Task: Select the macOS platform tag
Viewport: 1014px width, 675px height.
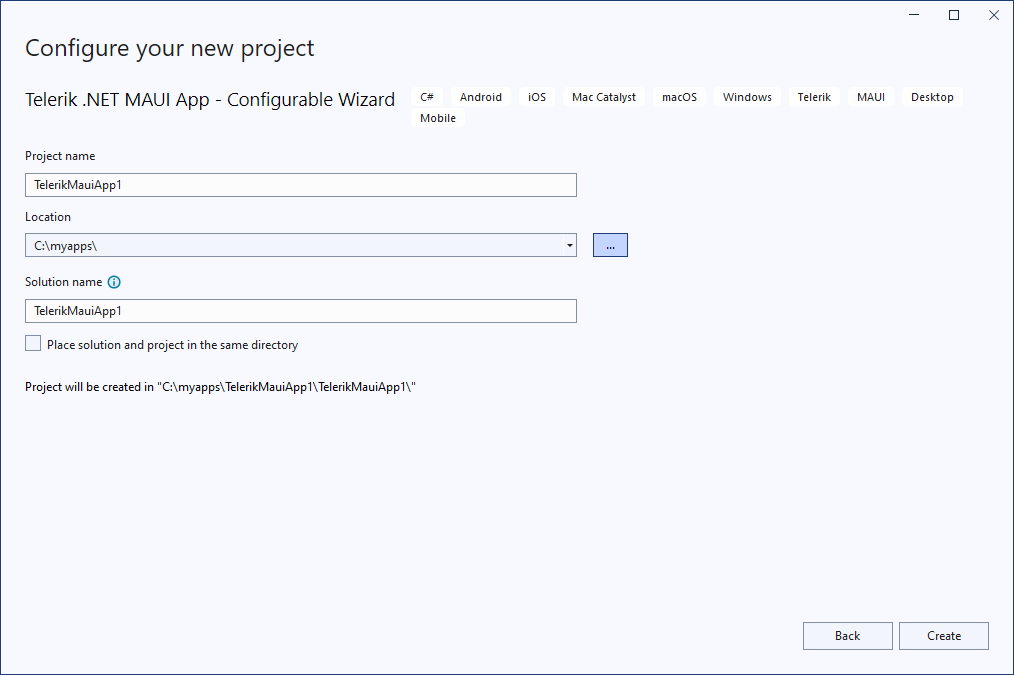Action: pos(679,96)
